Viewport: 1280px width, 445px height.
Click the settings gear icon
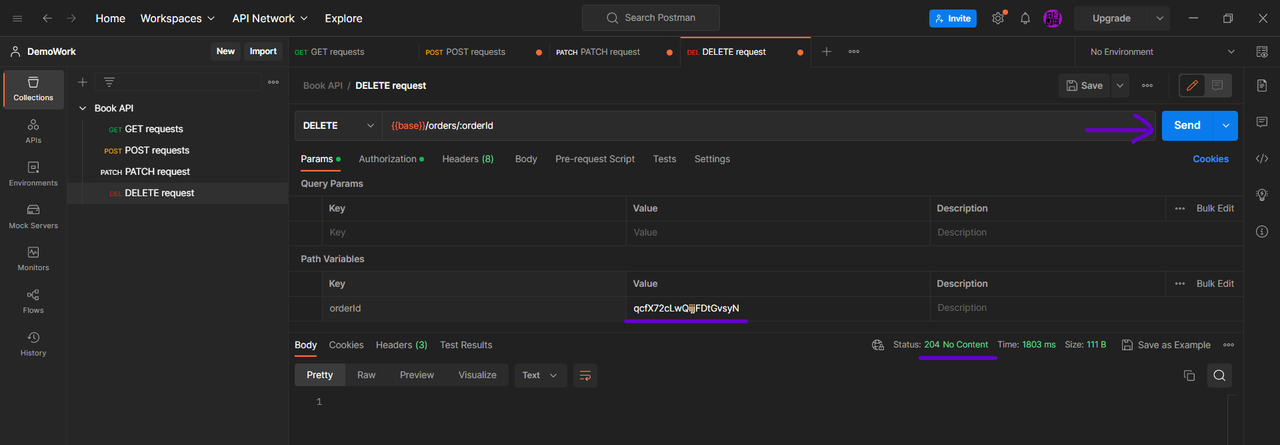tap(997, 18)
